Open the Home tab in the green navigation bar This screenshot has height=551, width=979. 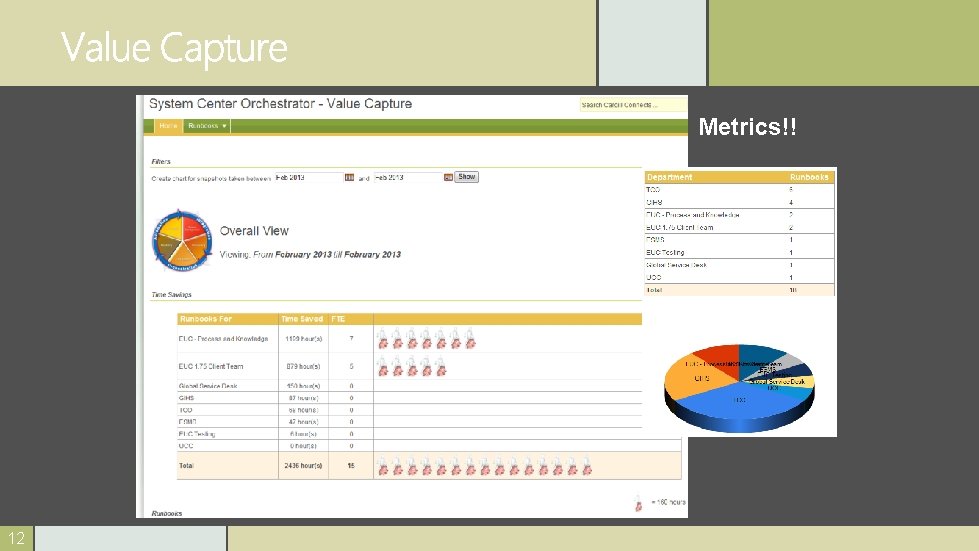coord(168,126)
